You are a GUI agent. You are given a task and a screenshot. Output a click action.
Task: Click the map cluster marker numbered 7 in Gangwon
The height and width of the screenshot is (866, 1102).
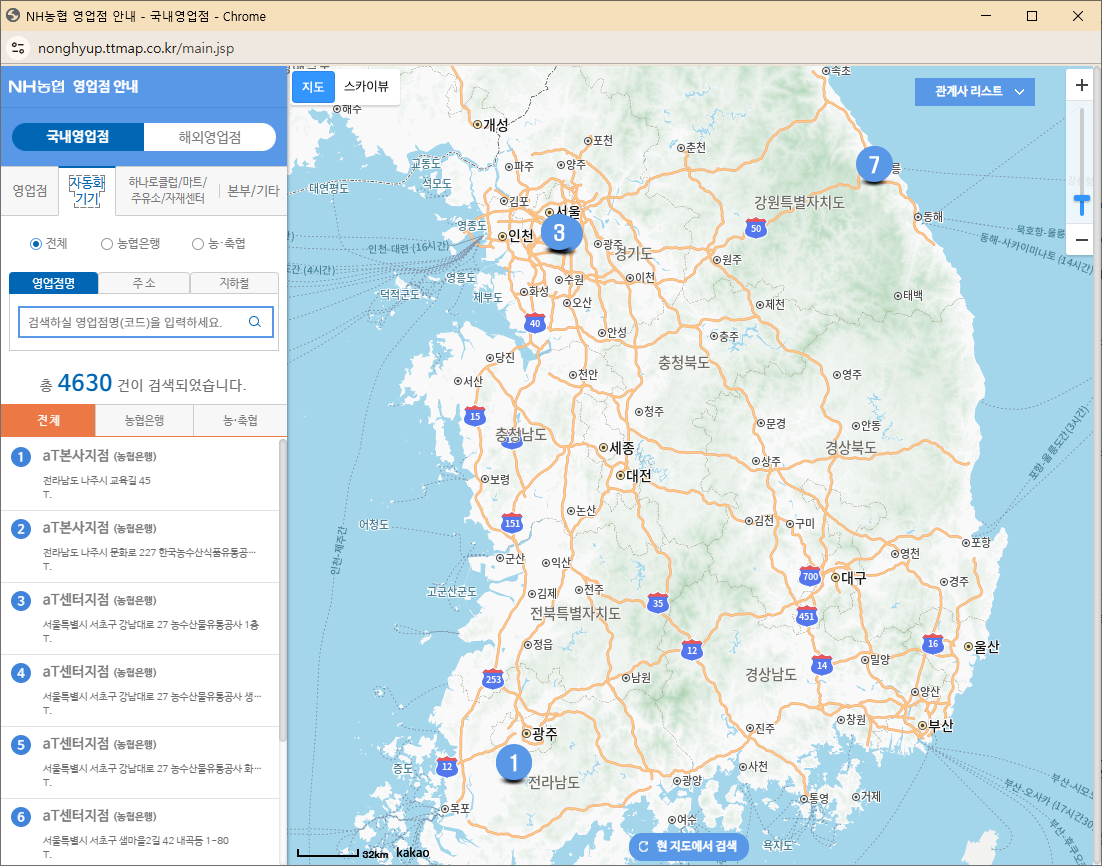(x=874, y=164)
